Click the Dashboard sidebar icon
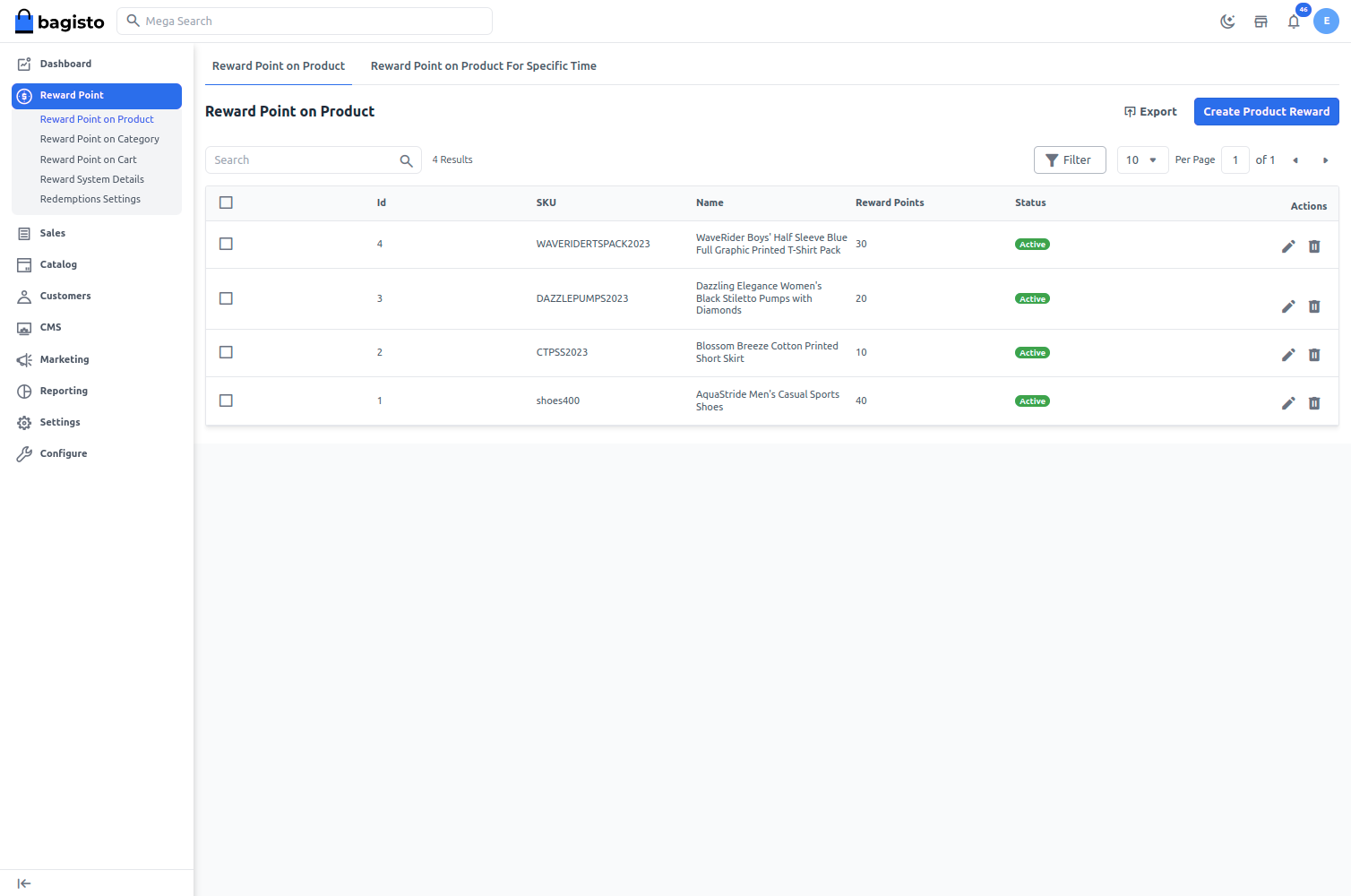Viewport: 1351px width, 896px height. (x=24, y=64)
